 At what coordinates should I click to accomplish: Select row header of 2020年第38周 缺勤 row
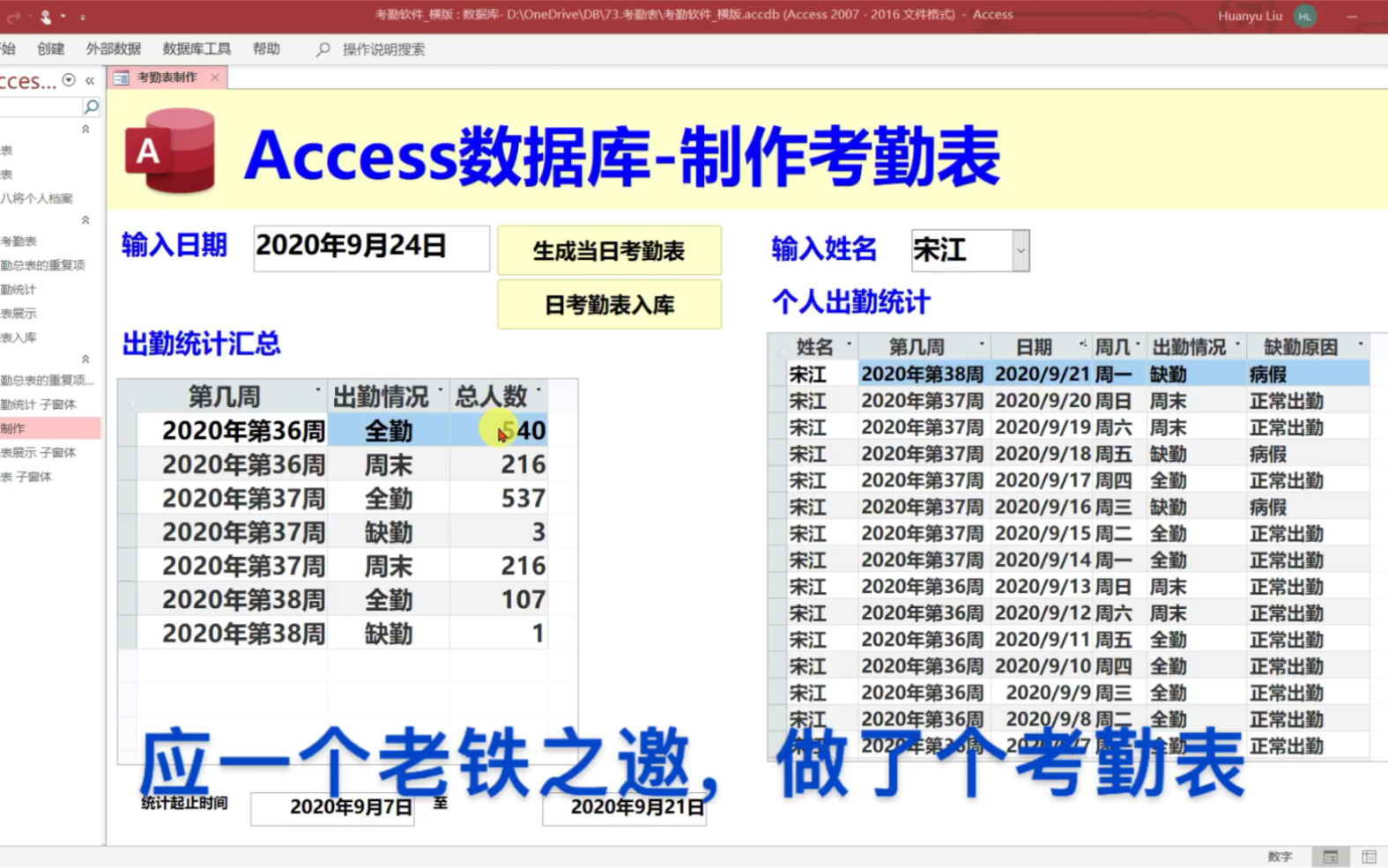coord(128,634)
